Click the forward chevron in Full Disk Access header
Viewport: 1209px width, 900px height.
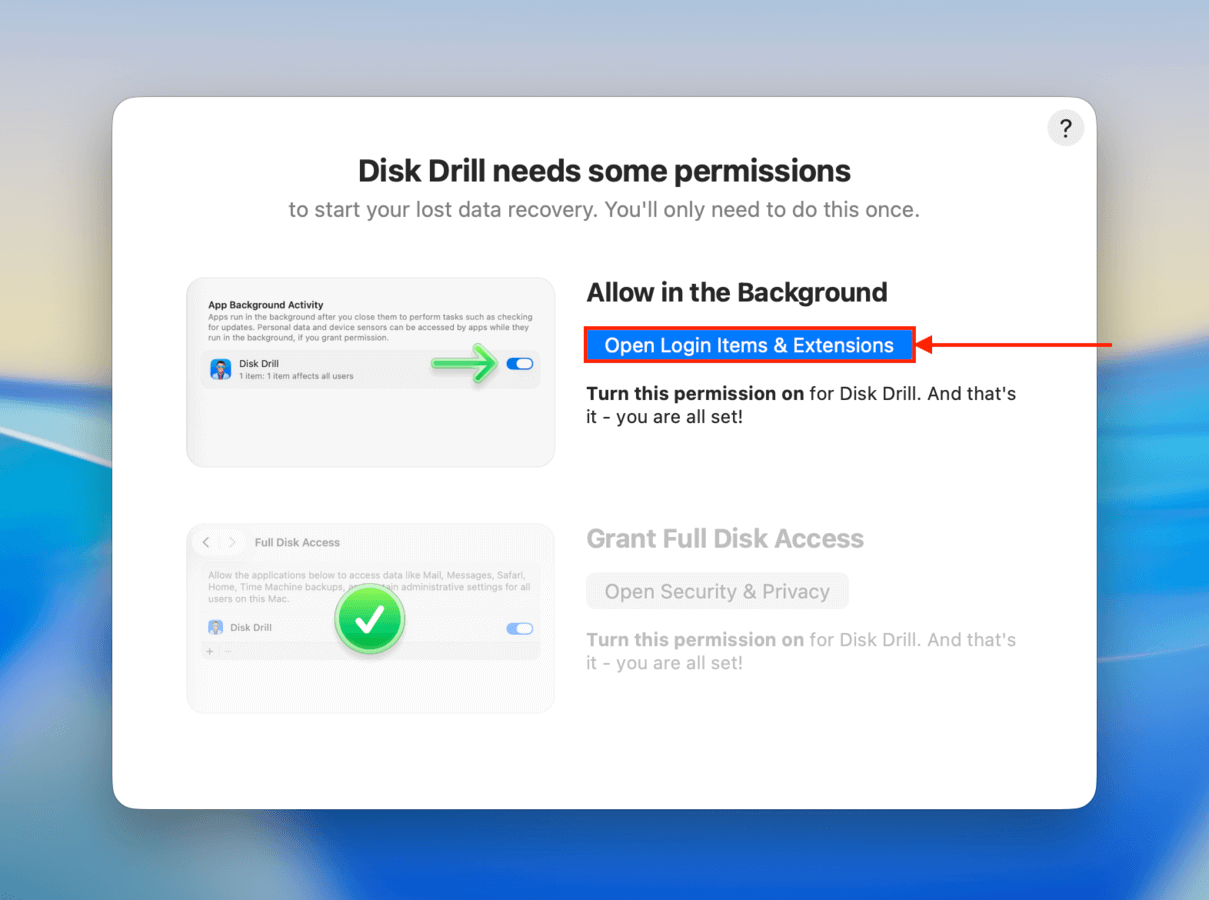click(x=232, y=542)
